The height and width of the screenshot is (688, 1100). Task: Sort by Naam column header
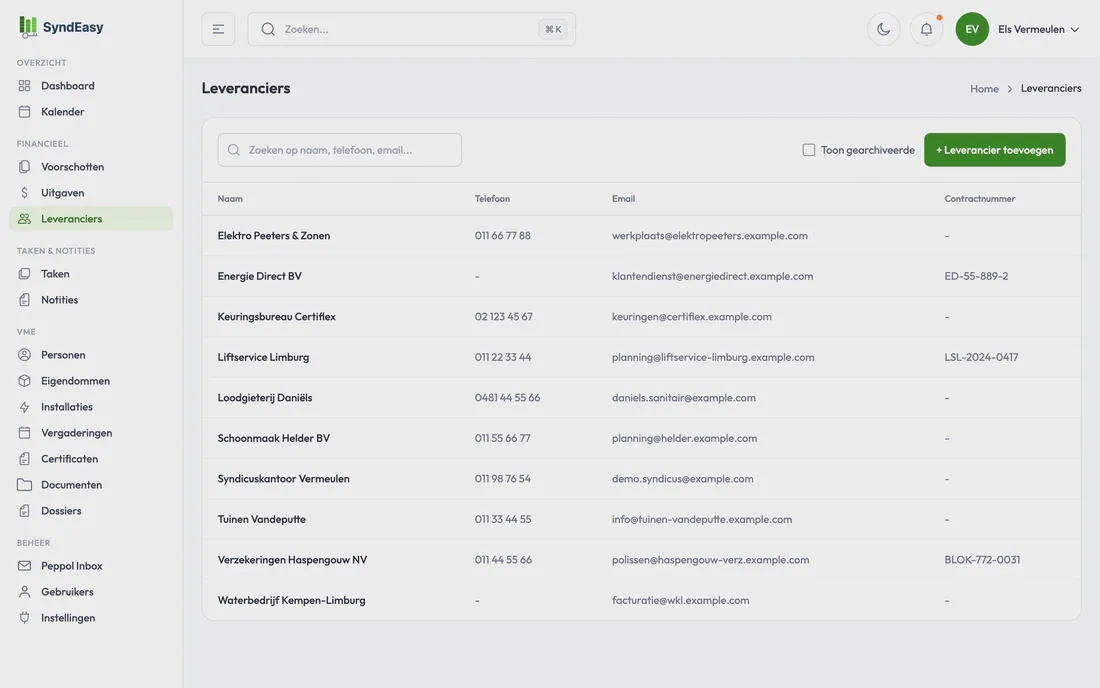click(x=230, y=198)
